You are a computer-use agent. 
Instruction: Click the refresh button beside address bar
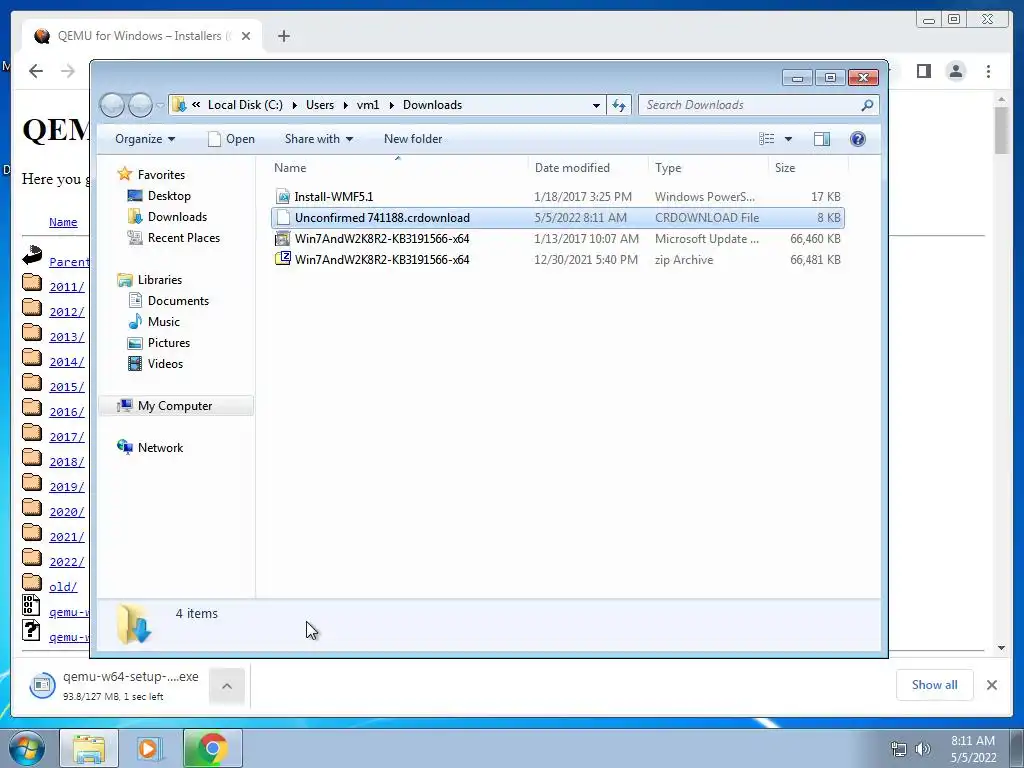[618, 104]
